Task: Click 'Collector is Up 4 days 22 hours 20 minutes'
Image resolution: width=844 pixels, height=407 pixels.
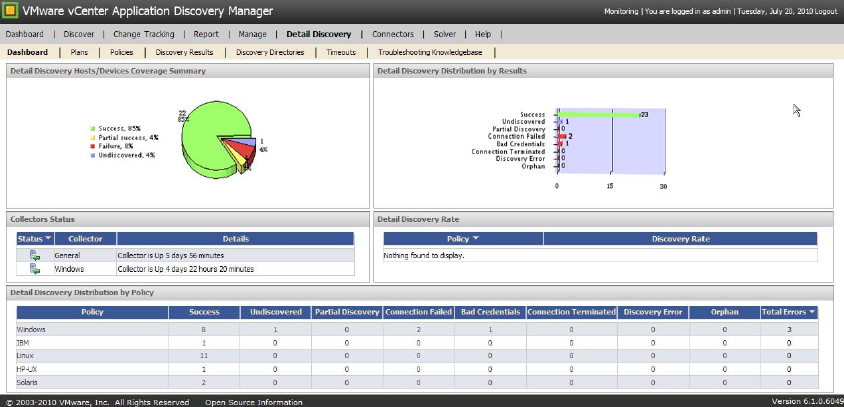Action: (x=186, y=269)
